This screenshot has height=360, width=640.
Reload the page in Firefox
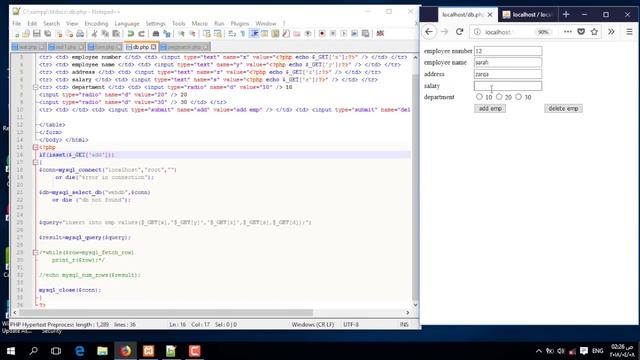point(460,32)
